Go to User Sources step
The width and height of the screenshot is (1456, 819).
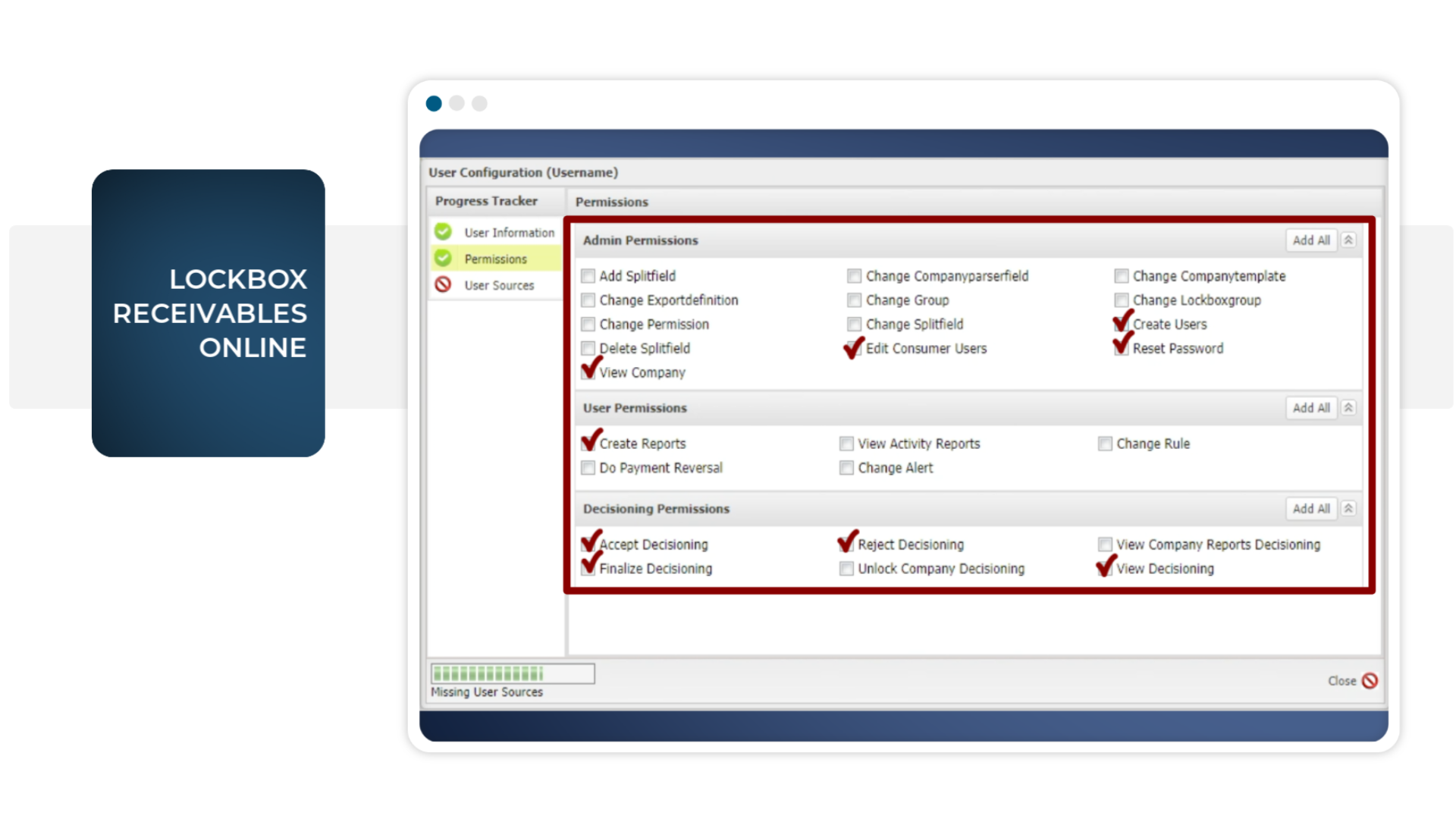(x=496, y=285)
